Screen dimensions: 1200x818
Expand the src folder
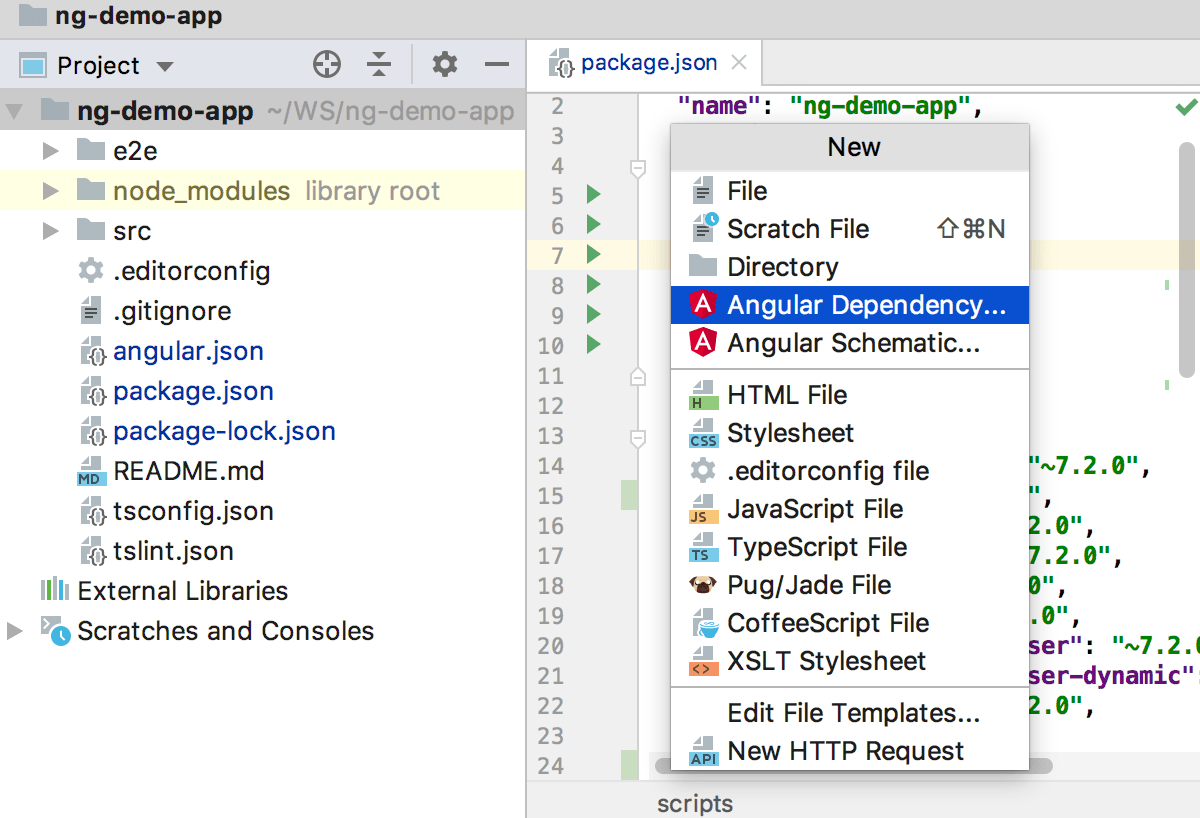(x=52, y=231)
